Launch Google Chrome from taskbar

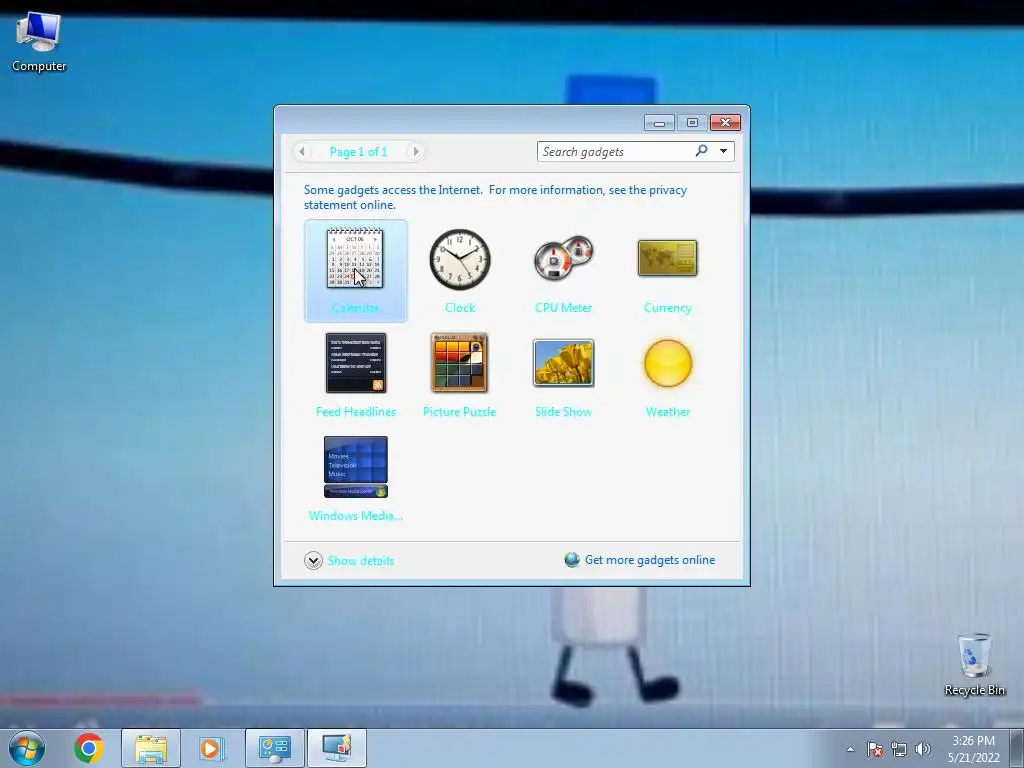[89, 748]
